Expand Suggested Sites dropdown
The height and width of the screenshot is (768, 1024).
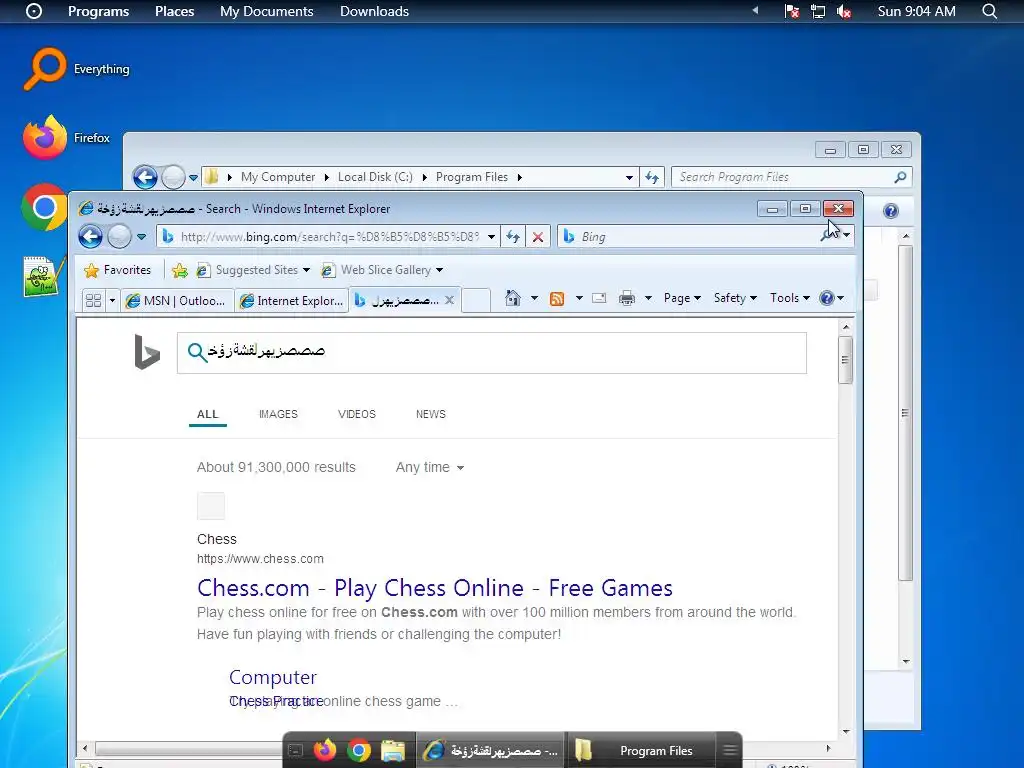click(306, 270)
